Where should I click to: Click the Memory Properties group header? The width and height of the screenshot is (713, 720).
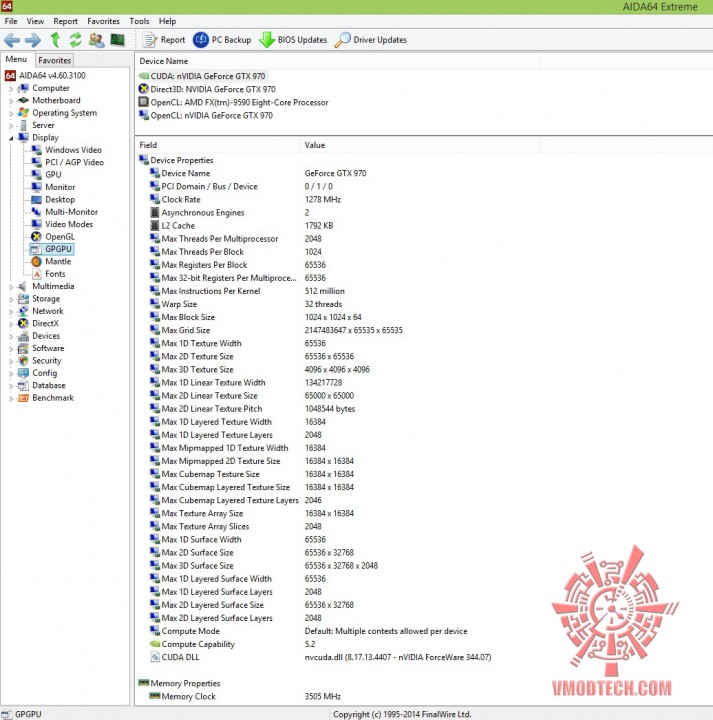tap(180, 683)
